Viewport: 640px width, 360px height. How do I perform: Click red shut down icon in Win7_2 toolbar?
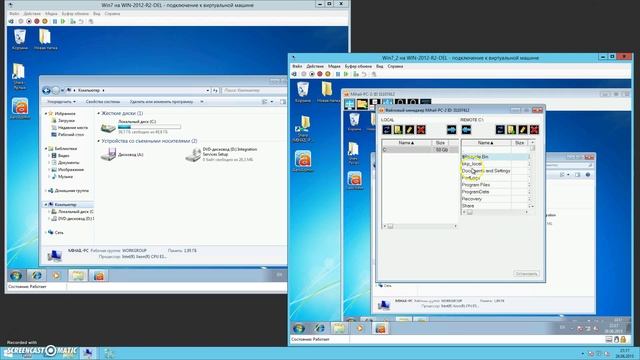[x=320, y=74]
